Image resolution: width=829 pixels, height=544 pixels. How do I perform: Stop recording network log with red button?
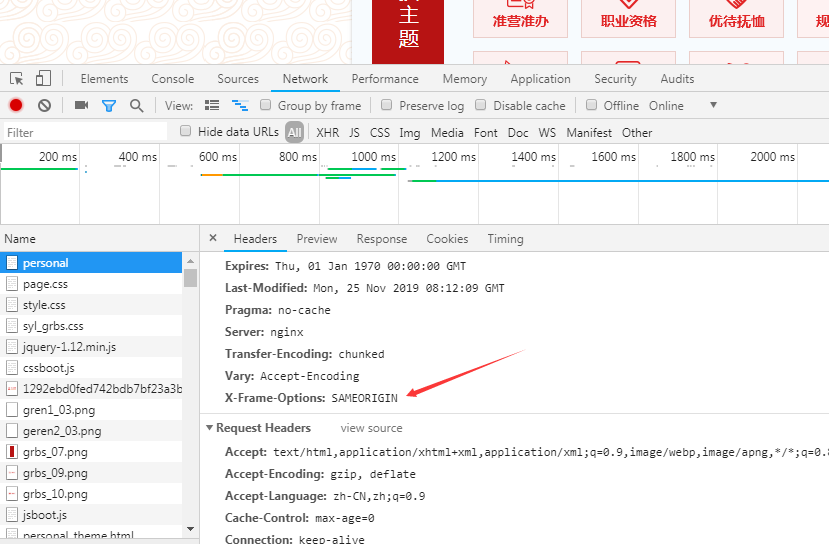coord(16,105)
